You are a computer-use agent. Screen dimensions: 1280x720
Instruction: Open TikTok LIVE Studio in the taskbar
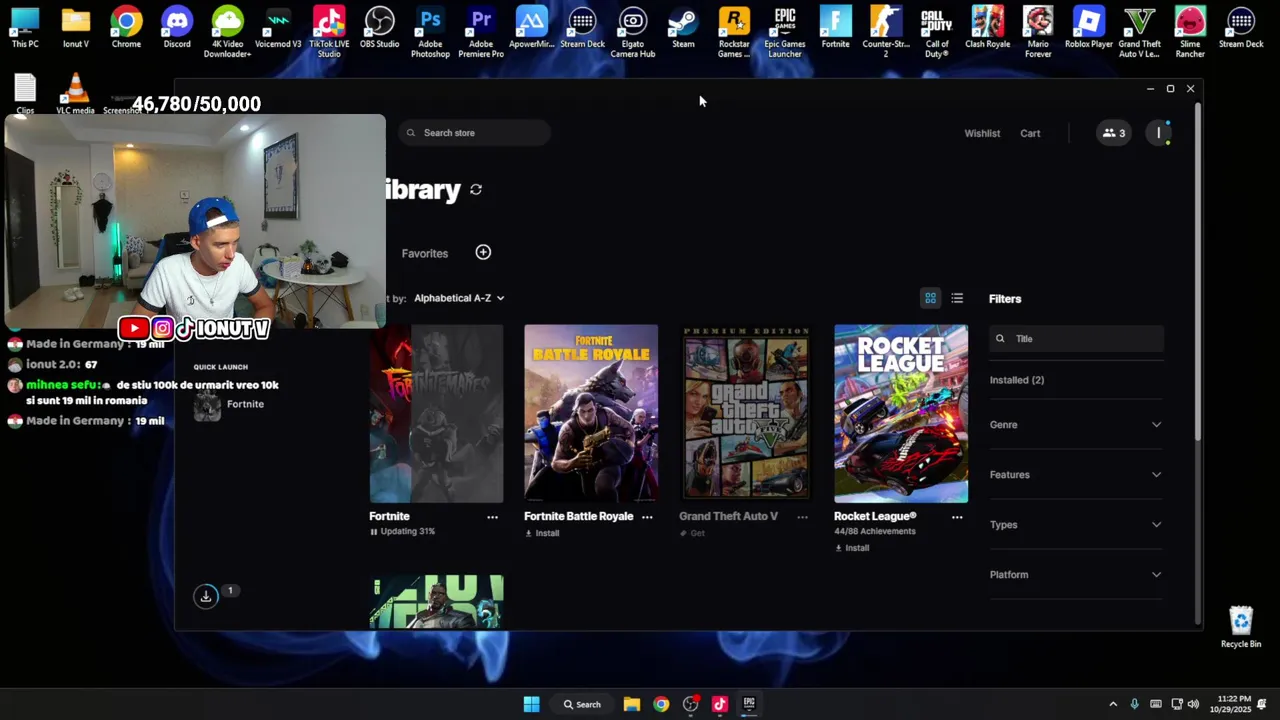[x=719, y=704]
